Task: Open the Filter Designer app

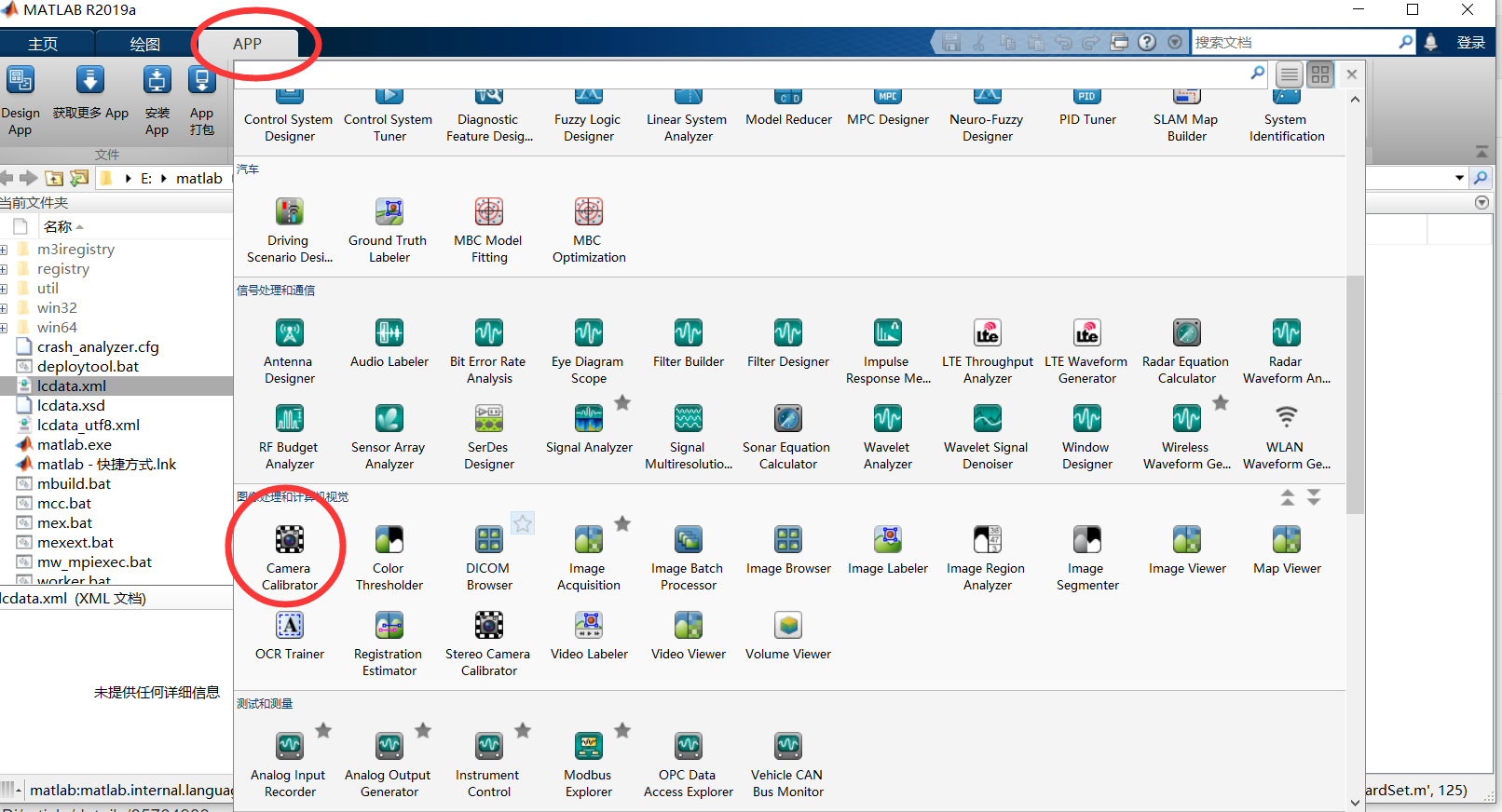Action: click(x=788, y=345)
